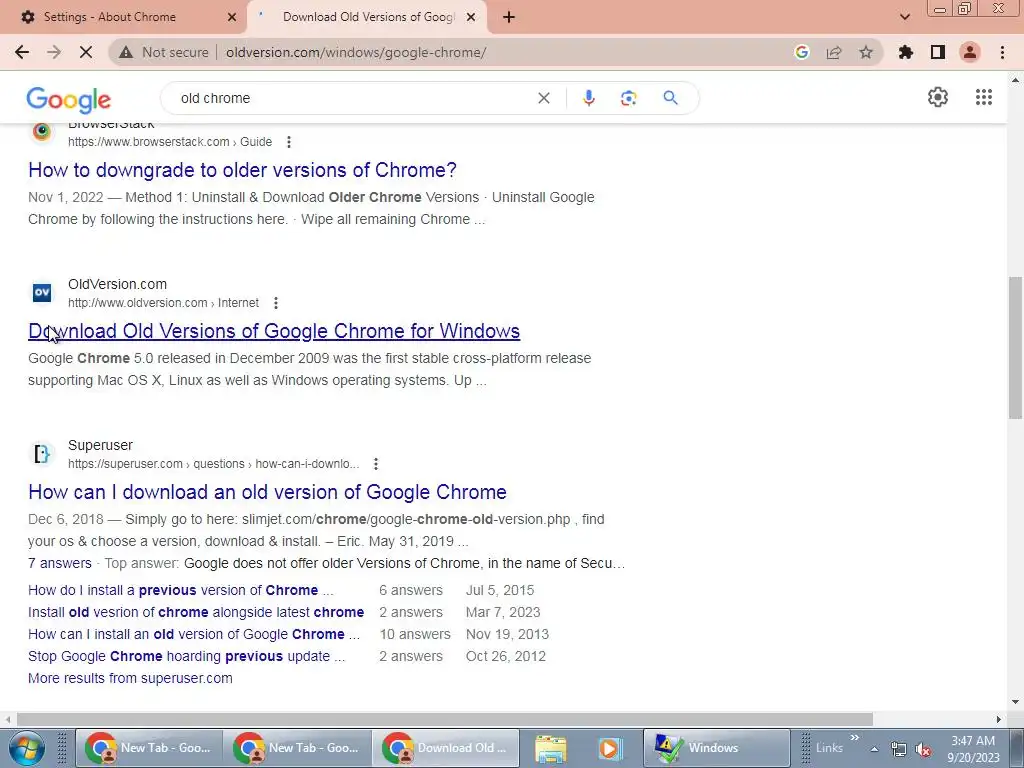Screen dimensions: 1024x768
Task: Open the tab search dropdown
Action: (x=904, y=17)
